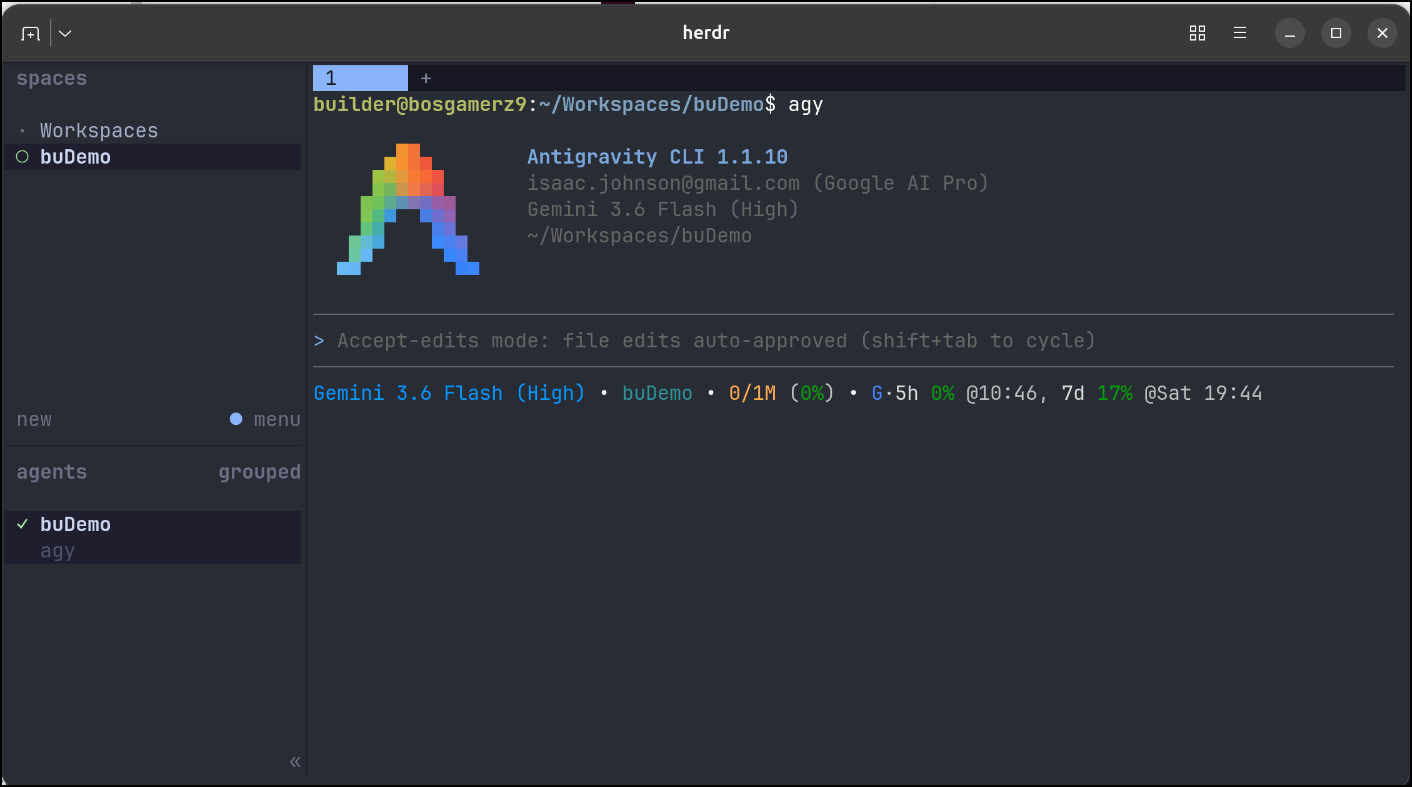
Task: Open the hamburger menu in the titlebar
Action: tap(1240, 33)
